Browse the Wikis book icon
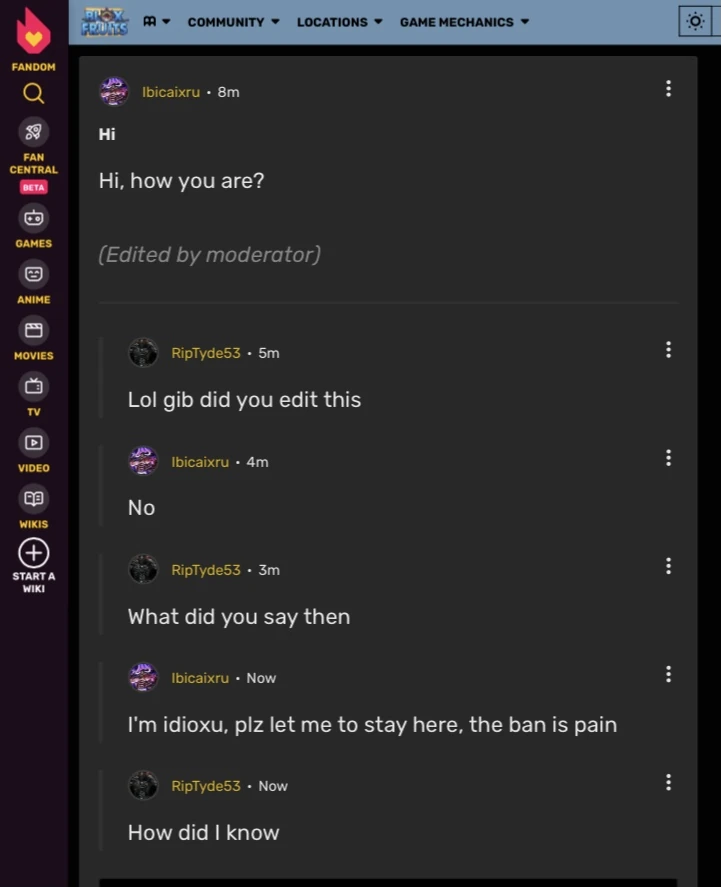The height and width of the screenshot is (887, 721). click(33, 497)
